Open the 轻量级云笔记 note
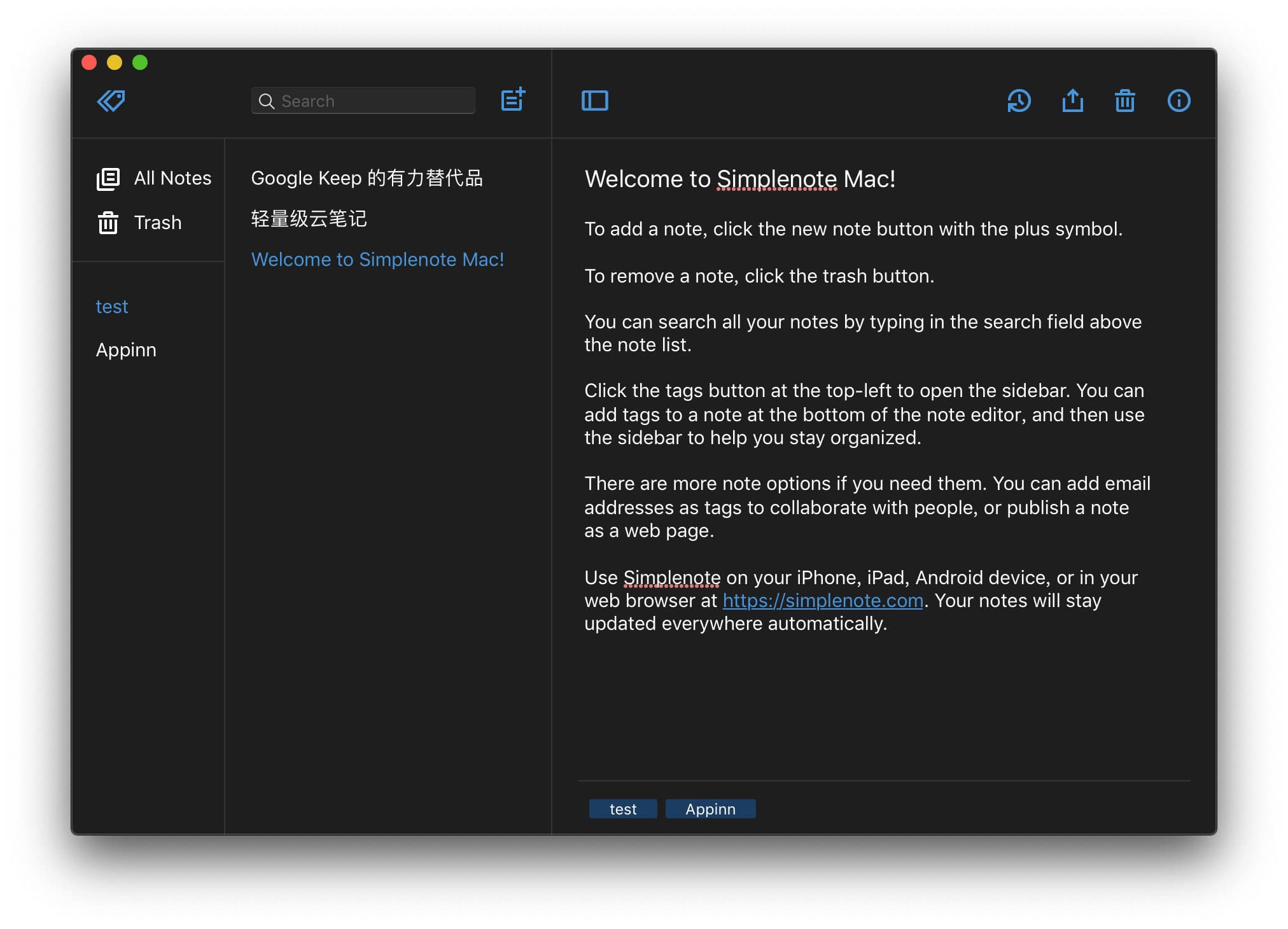The image size is (1288, 929). coord(309,219)
